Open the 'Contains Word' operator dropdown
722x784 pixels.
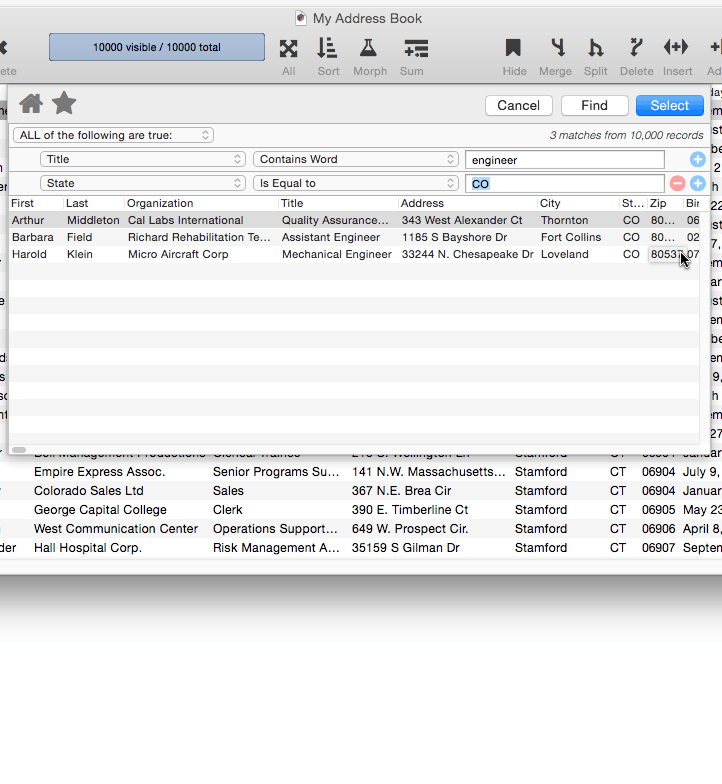(356, 159)
